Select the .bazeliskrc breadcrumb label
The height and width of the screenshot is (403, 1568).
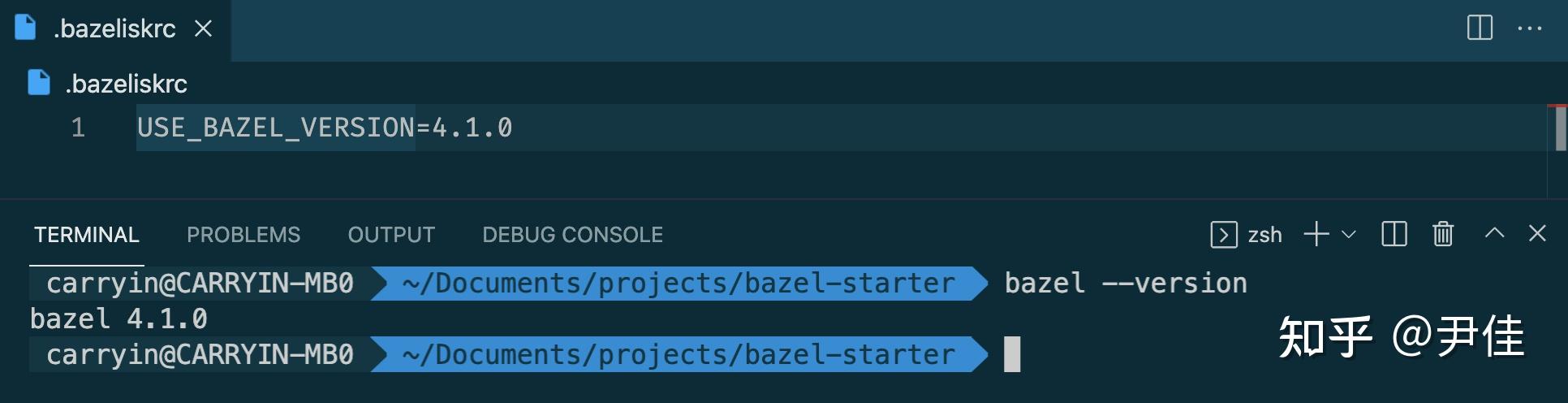pyautogui.click(x=127, y=84)
